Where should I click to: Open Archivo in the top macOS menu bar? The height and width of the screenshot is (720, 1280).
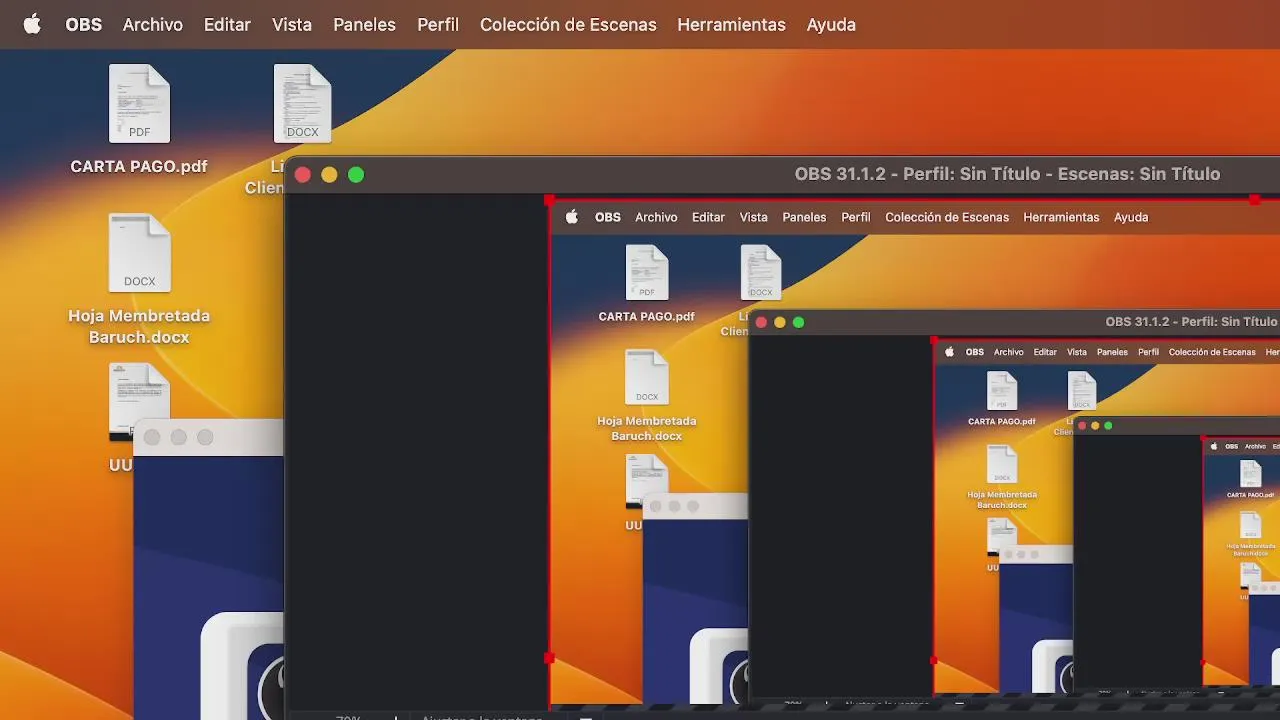(x=153, y=25)
